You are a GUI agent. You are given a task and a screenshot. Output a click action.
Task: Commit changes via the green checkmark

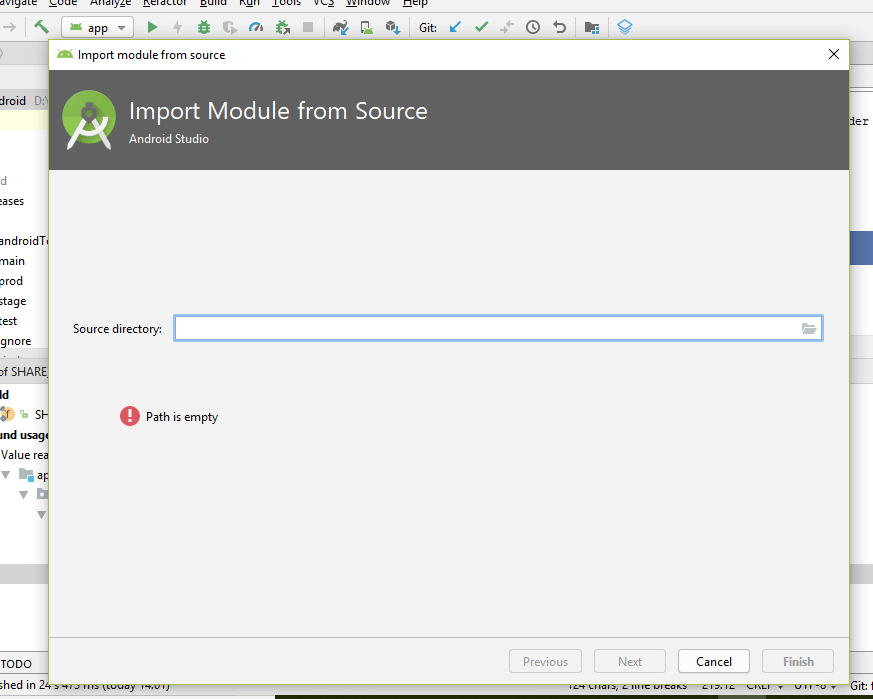point(481,27)
